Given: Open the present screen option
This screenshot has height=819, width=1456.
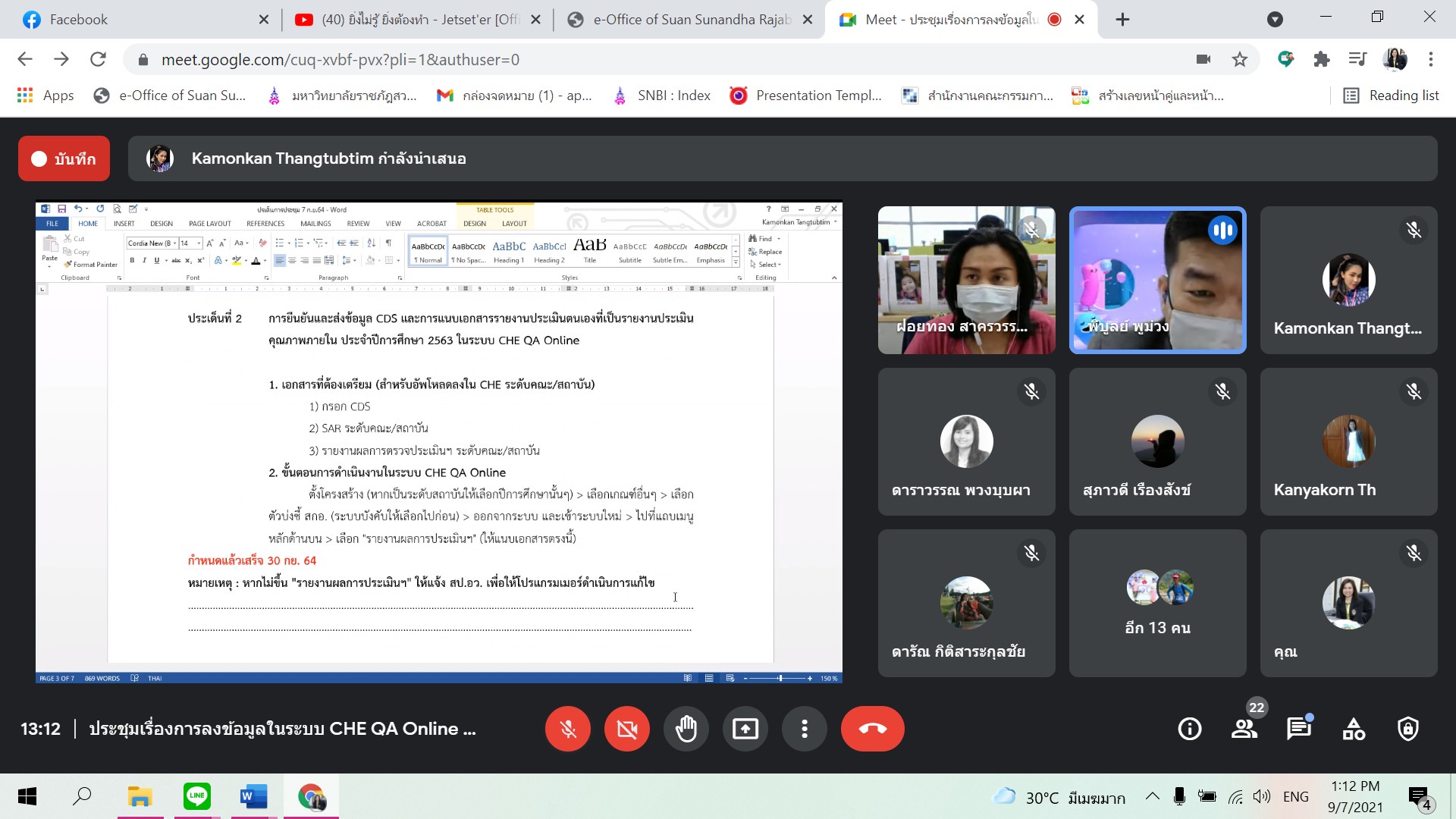Looking at the screenshot, I should [745, 729].
